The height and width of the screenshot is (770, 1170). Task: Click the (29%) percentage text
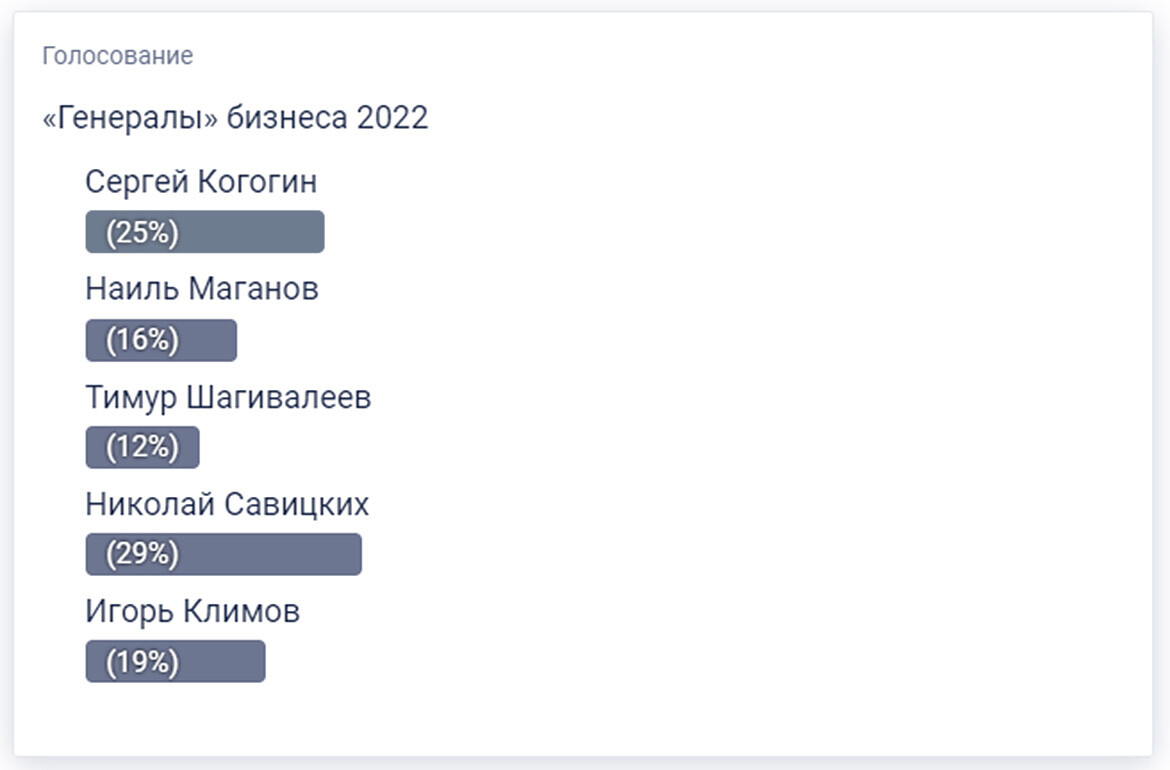coord(142,554)
